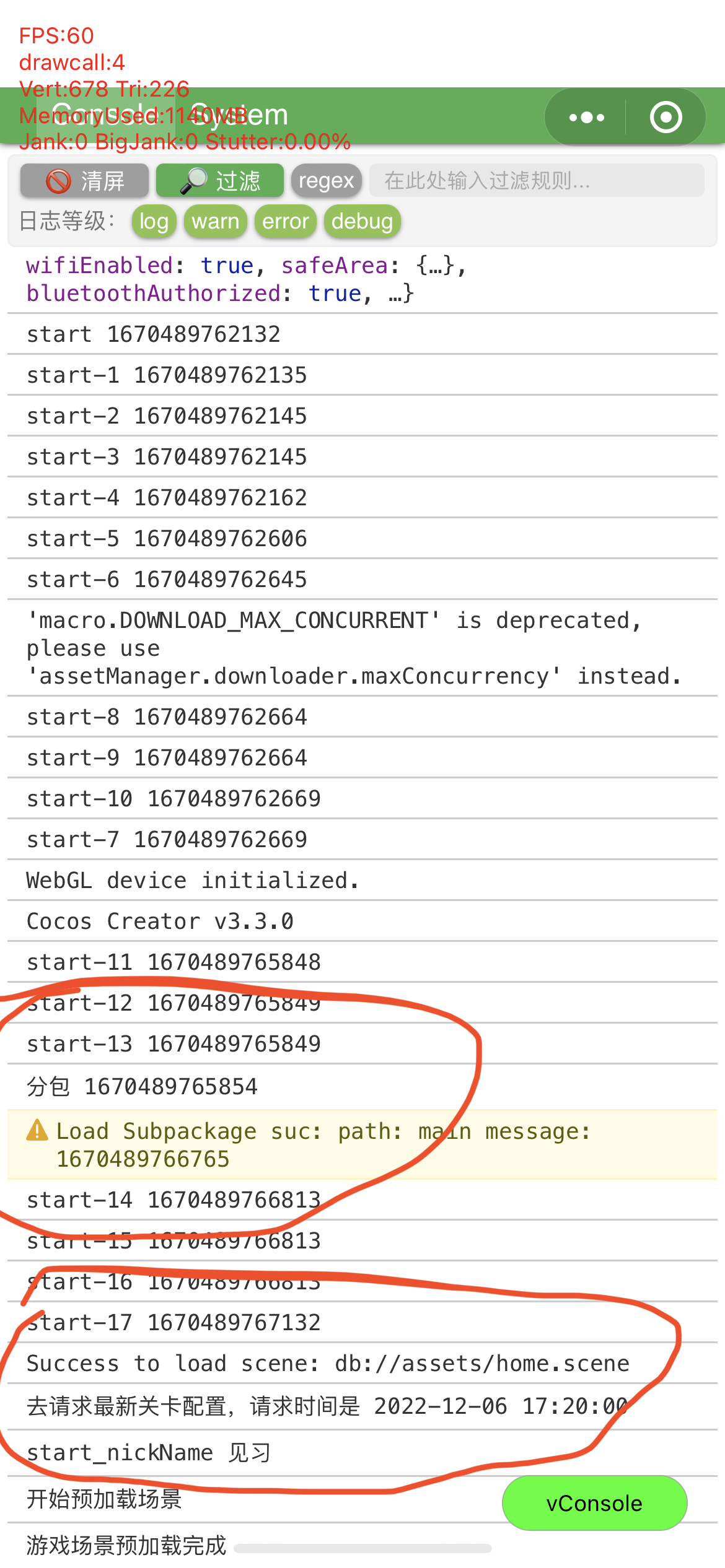The image size is (725, 1568).
Task: Toggle the regex filter mode
Action: (326, 181)
